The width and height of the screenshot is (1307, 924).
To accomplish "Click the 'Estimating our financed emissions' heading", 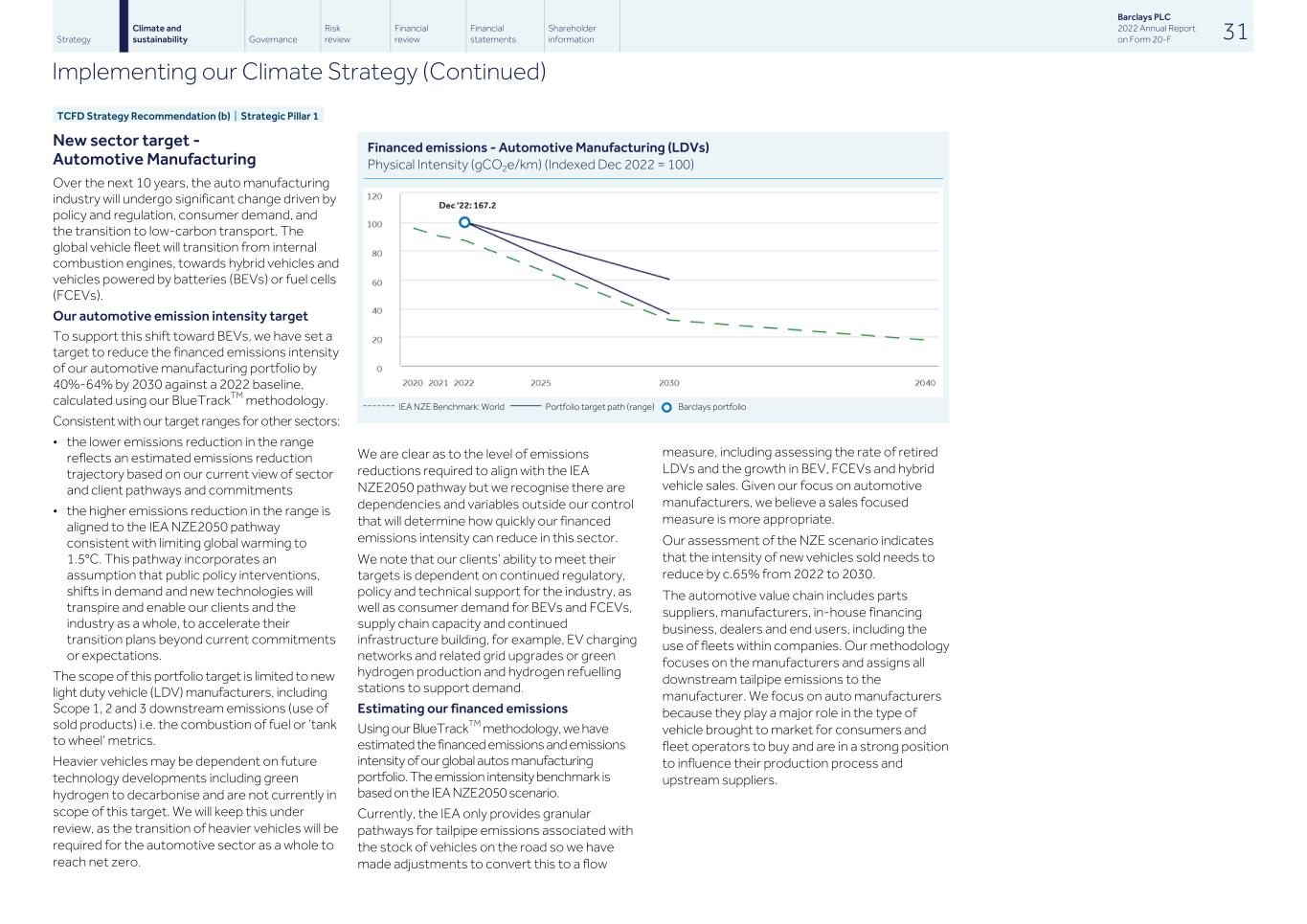I will tap(462, 709).
